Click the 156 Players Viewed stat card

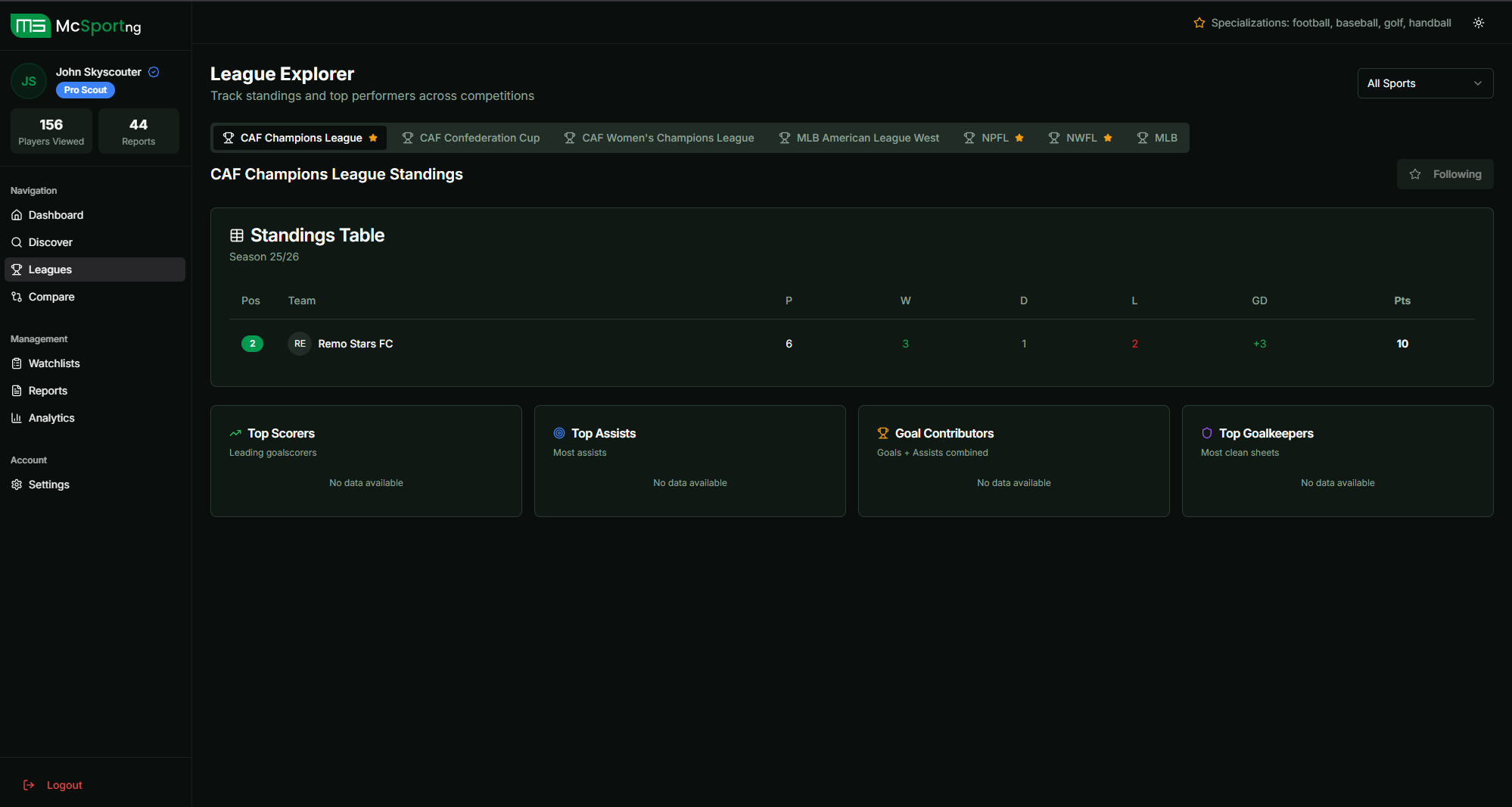[51, 131]
